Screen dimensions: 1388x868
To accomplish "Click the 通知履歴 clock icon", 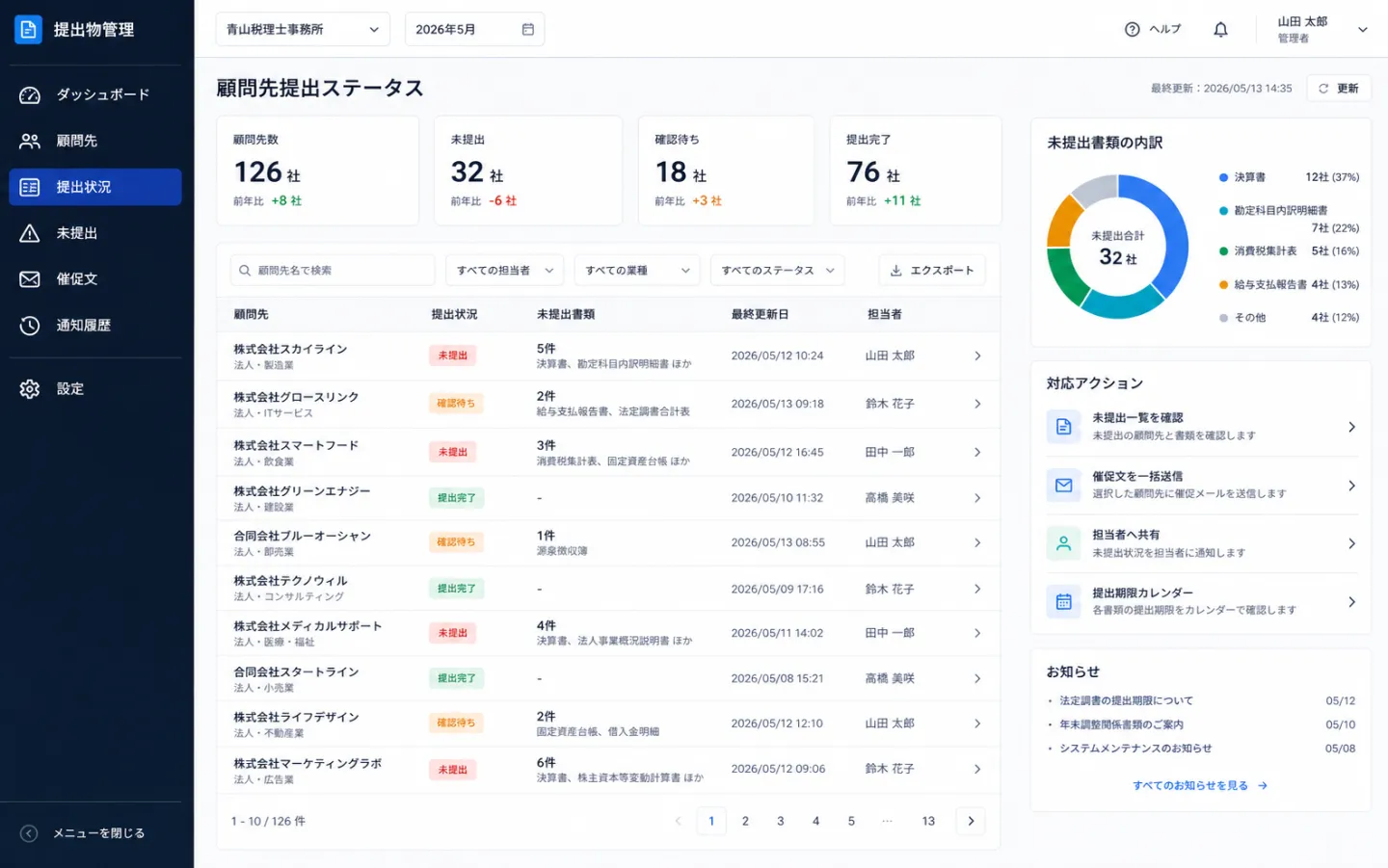I will pos(30,326).
